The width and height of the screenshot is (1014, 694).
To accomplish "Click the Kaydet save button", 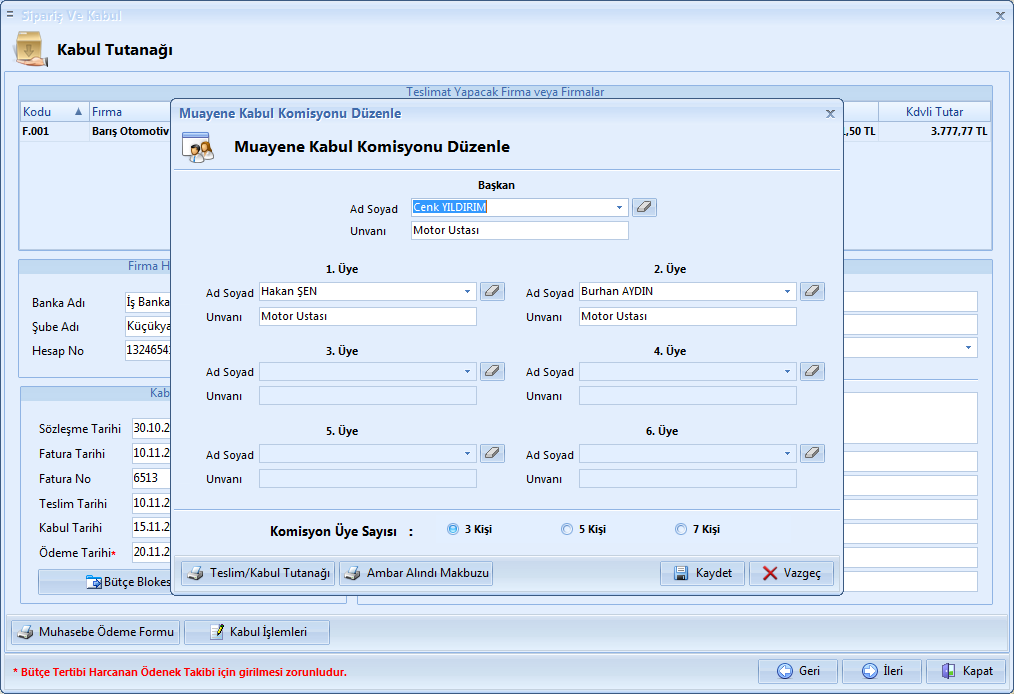I will point(702,573).
